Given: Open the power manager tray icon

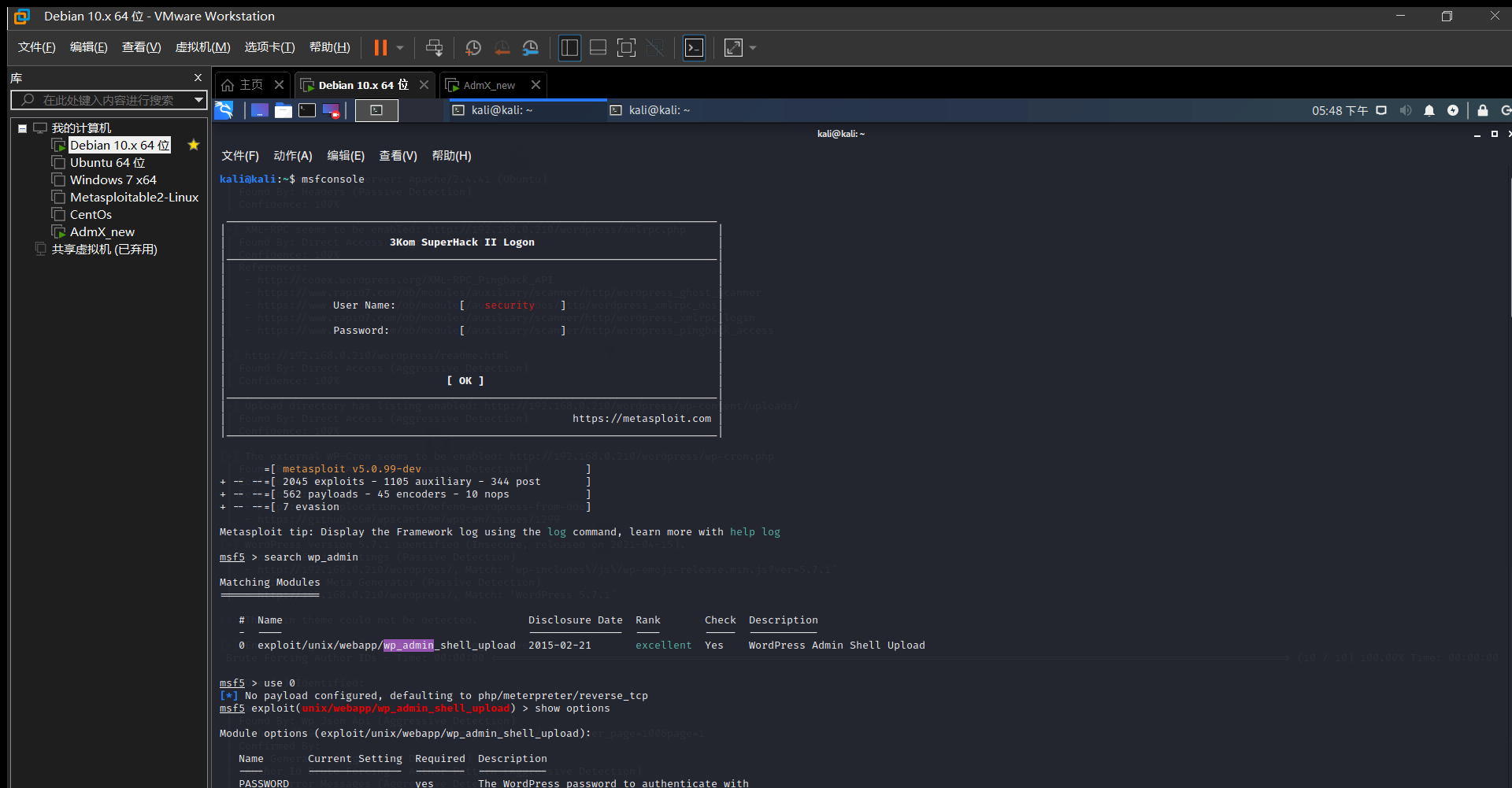Looking at the screenshot, I should [1453, 110].
